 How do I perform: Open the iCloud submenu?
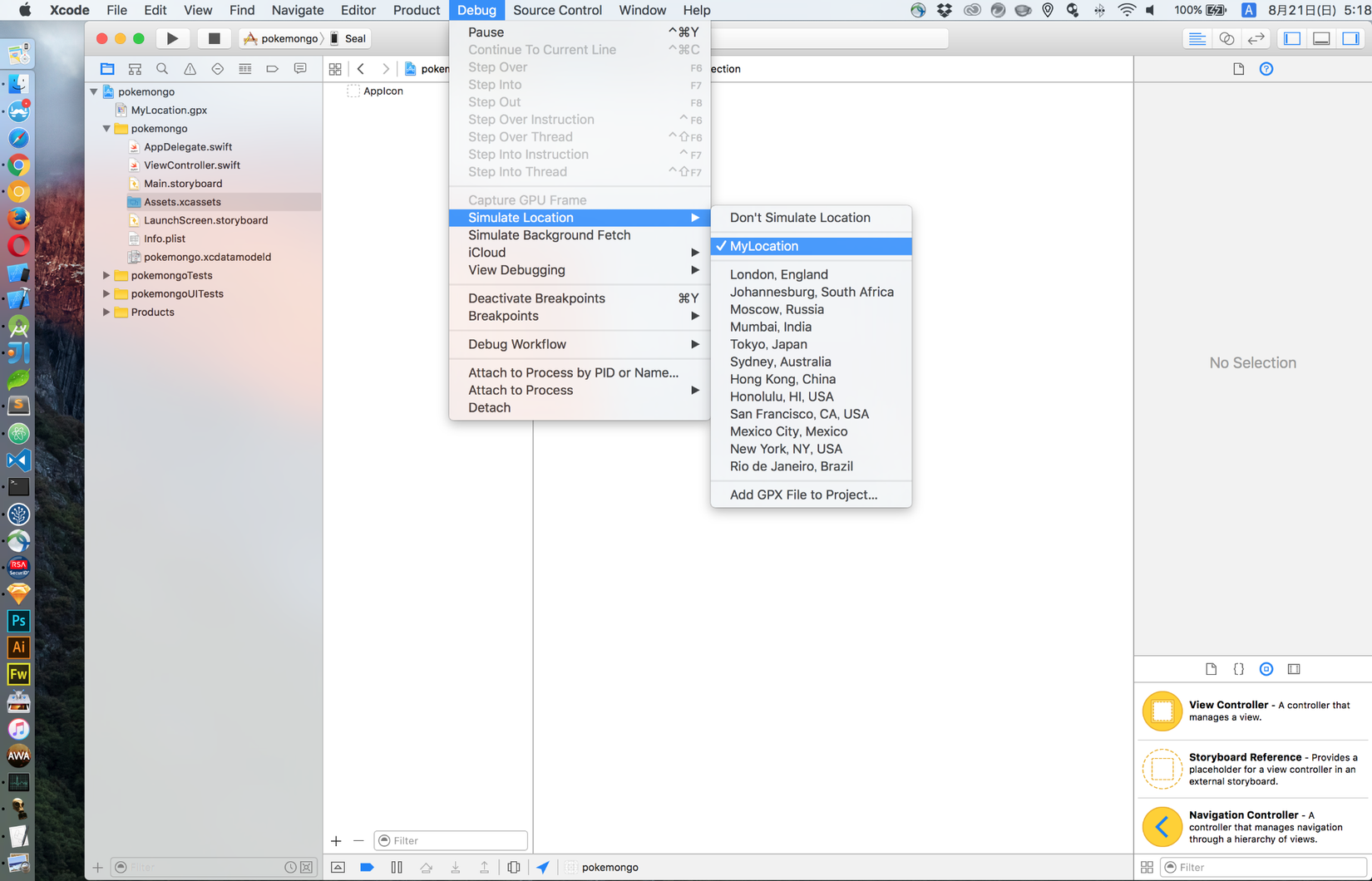click(580, 253)
